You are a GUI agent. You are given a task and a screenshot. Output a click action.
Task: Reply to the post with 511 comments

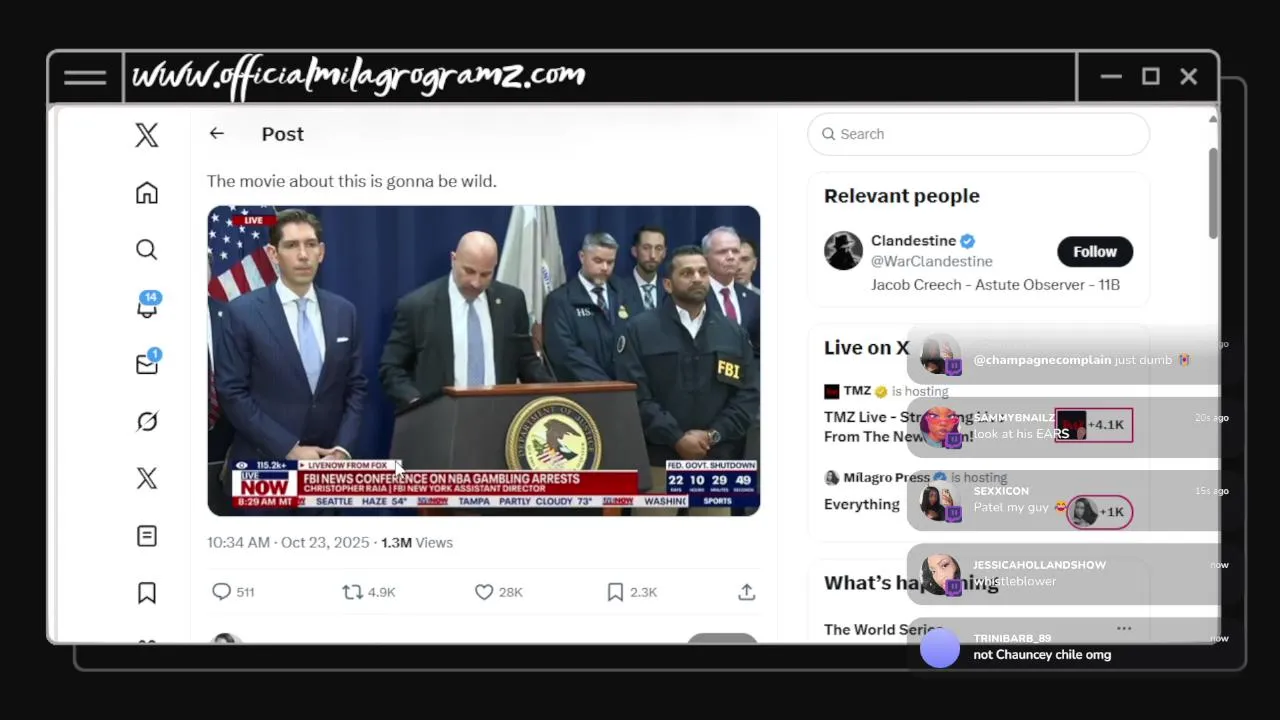point(233,592)
